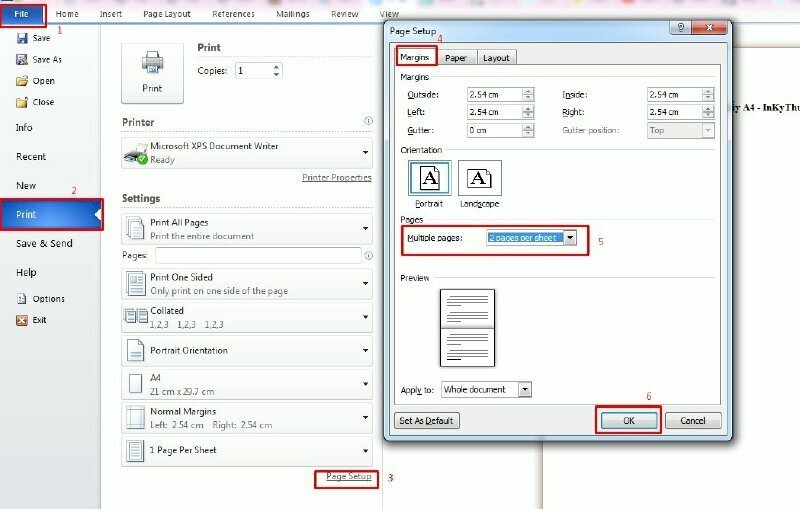Switch to the Paper tab
The image size is (800, 509).
point(456,58)
